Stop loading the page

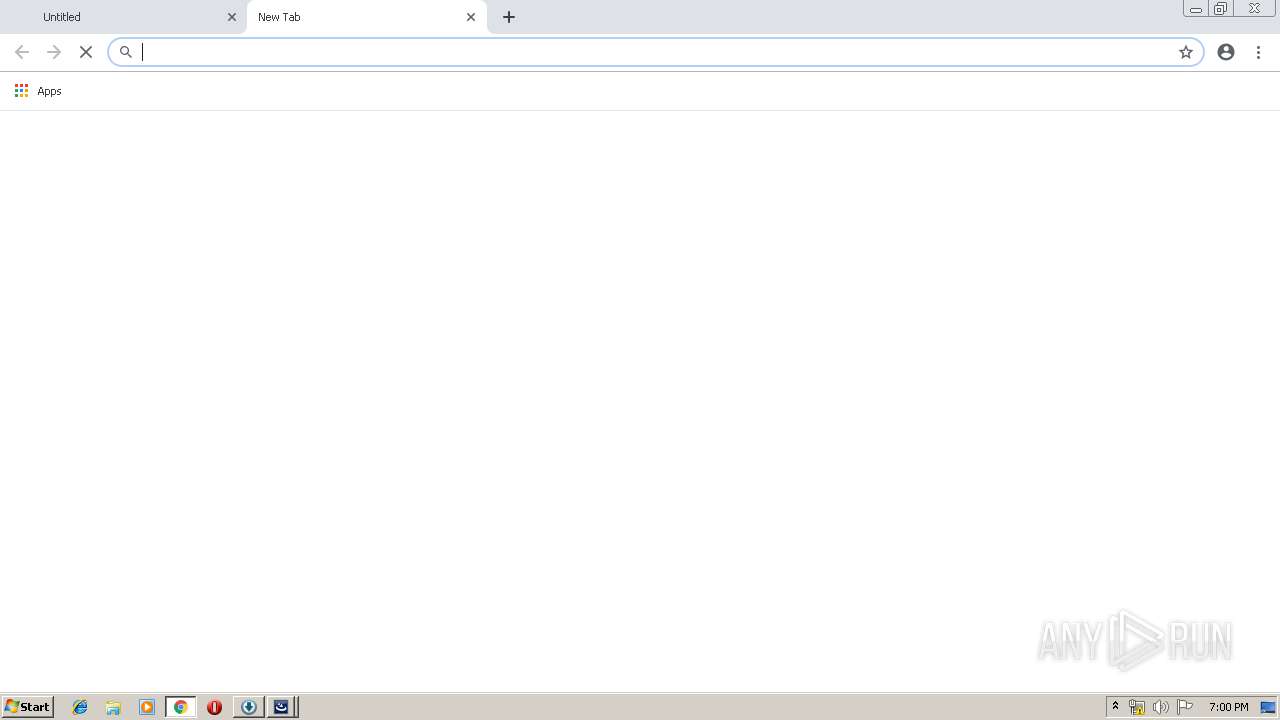pos(86,52)
